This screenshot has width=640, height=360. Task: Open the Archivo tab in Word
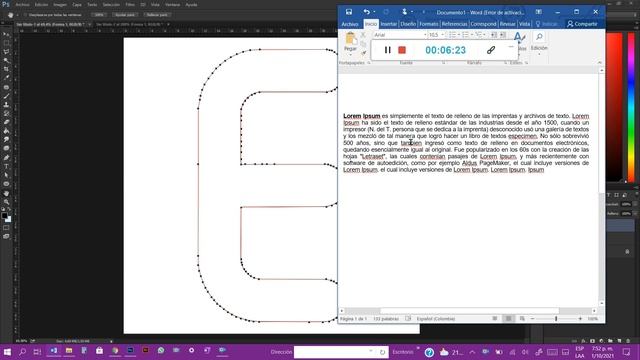[350, 24]
